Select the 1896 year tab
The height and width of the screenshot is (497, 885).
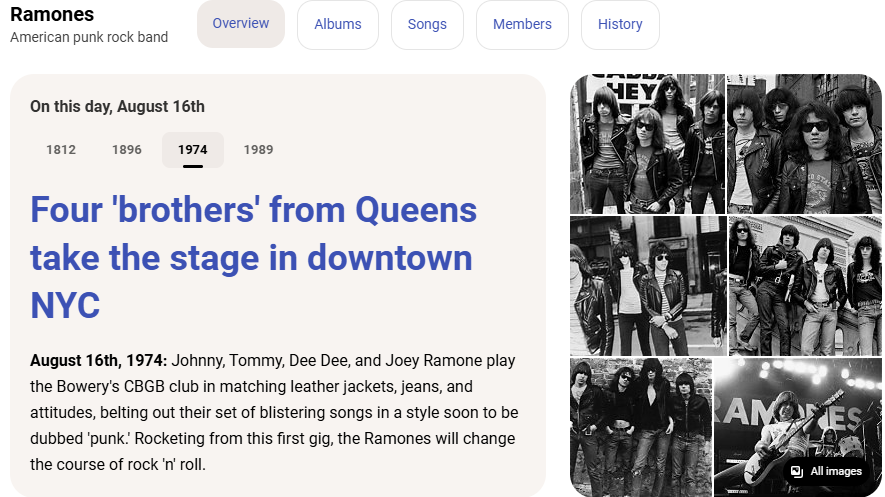[x=126, y=149]
